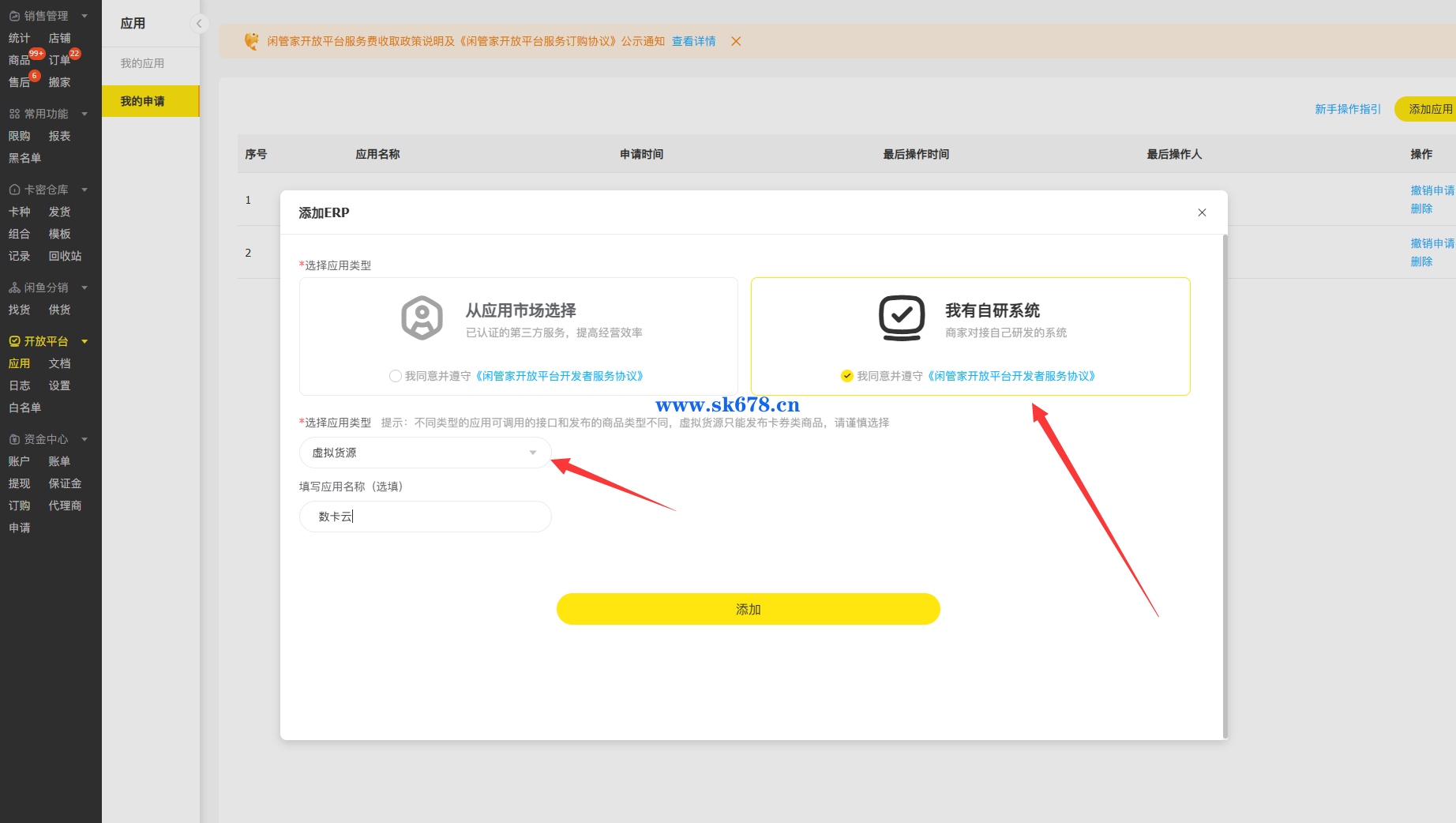1456x823 pixels.
Task: Open the 查看详情 link in banner
Action: pyautogui.click(x=693, y=41)
